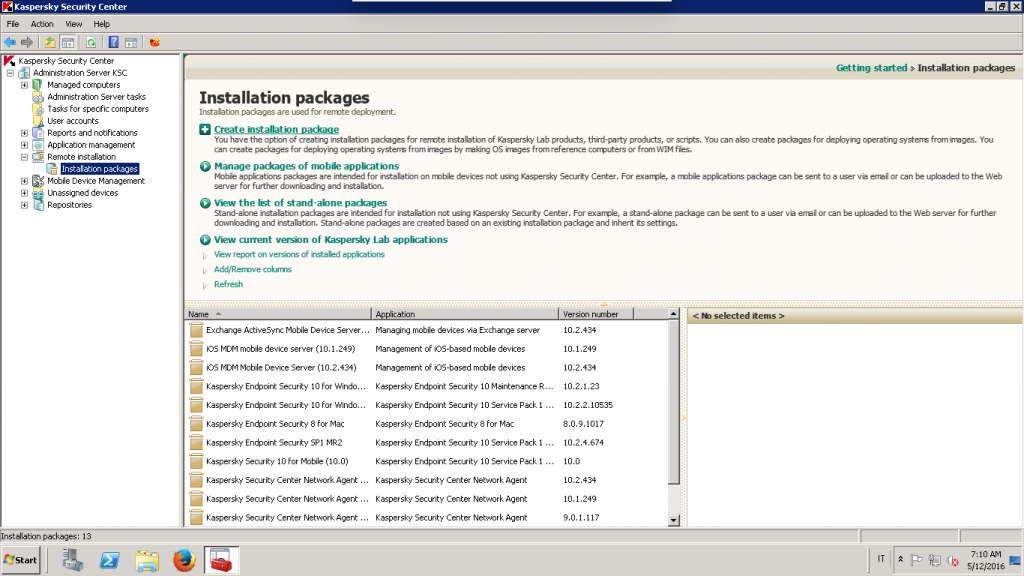Click the Start button
The height and width of the screenshot is (576, 1024).
(x=21, y=560)
